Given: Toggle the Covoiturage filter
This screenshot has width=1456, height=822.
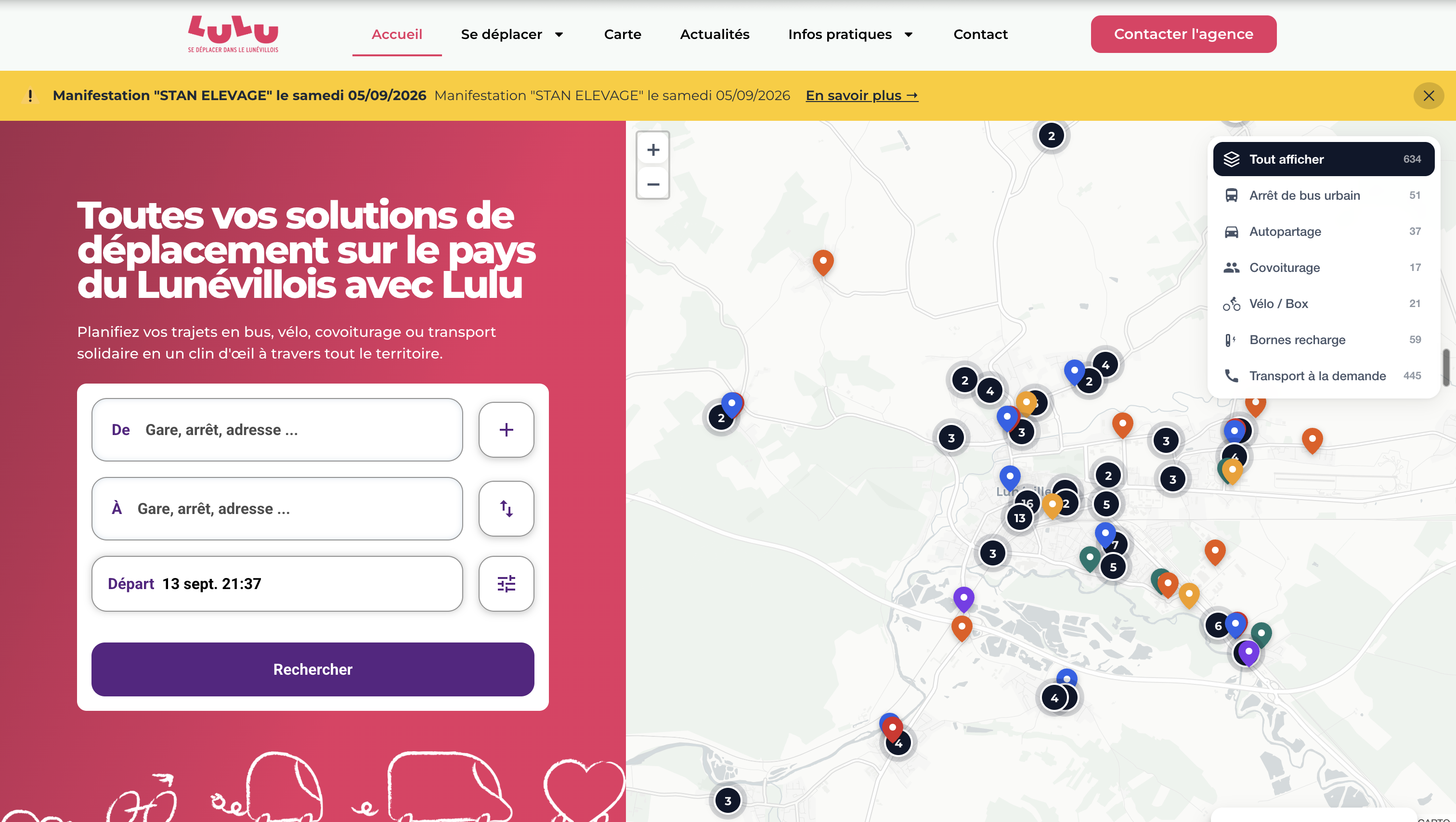Looking at the screenshot, I should 1323,267.
